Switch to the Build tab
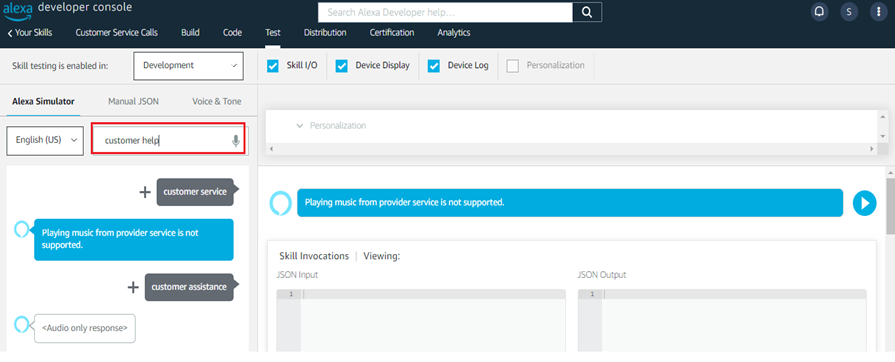895x362 pixels. tap(190, 33)
